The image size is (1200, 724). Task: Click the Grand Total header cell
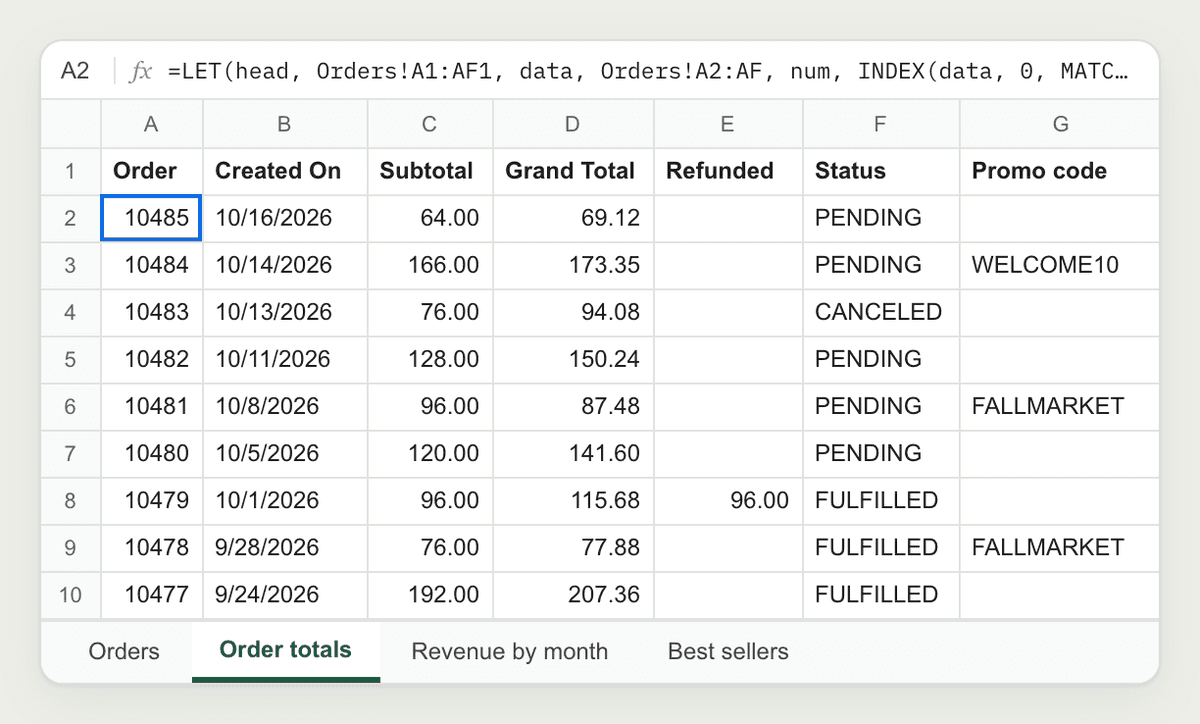pyautogui.click(x=573, y=171)
